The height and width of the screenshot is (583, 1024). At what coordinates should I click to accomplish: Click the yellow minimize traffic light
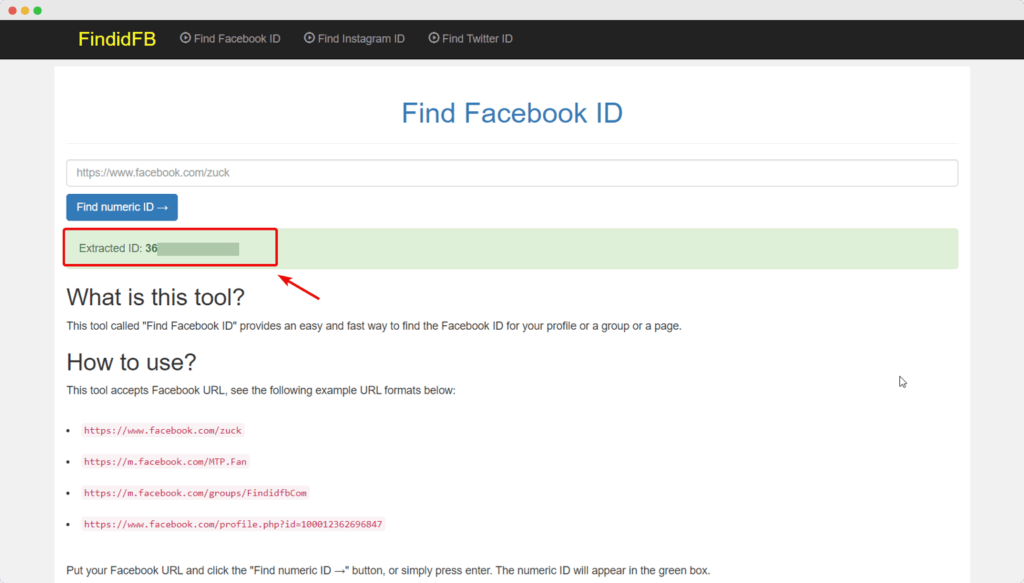[26, 8]
